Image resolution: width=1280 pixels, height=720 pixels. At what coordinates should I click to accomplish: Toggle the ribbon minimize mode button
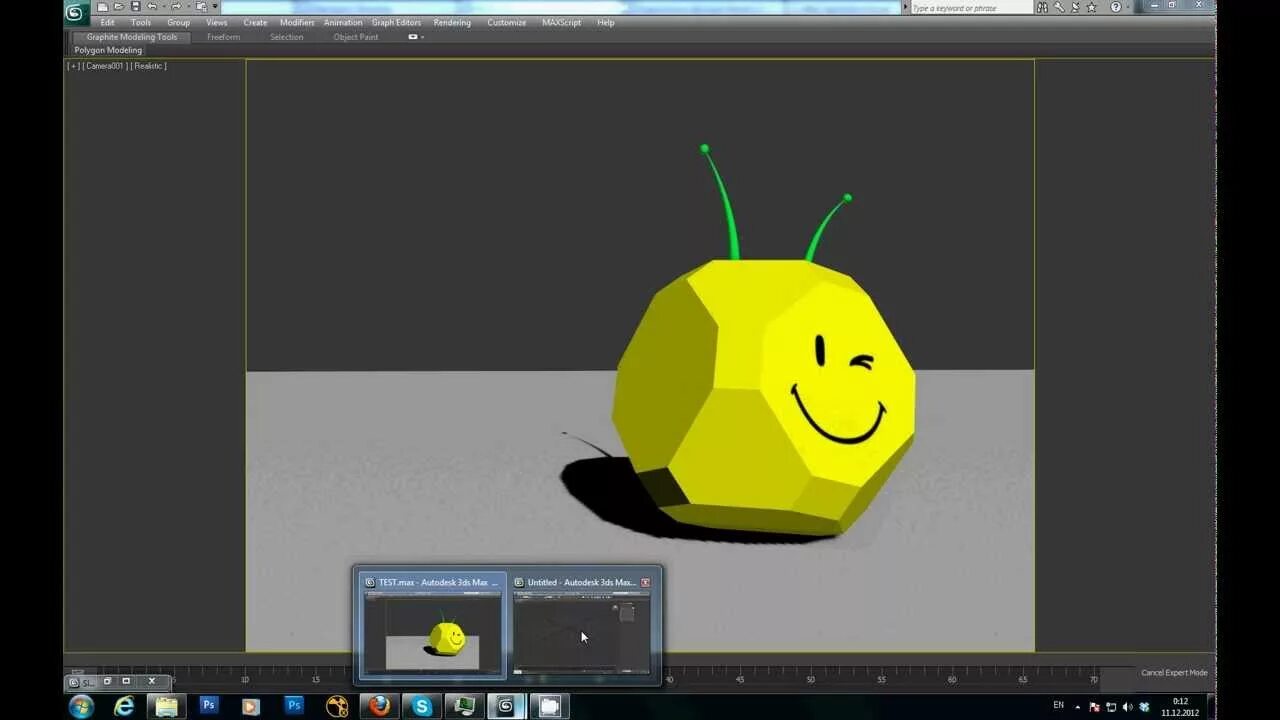pyautogui.click(x=414, y=37)
